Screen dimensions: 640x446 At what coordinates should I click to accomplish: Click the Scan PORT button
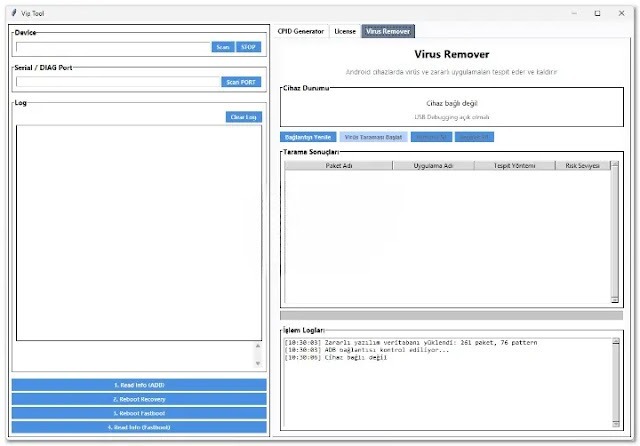coord(240,82)
